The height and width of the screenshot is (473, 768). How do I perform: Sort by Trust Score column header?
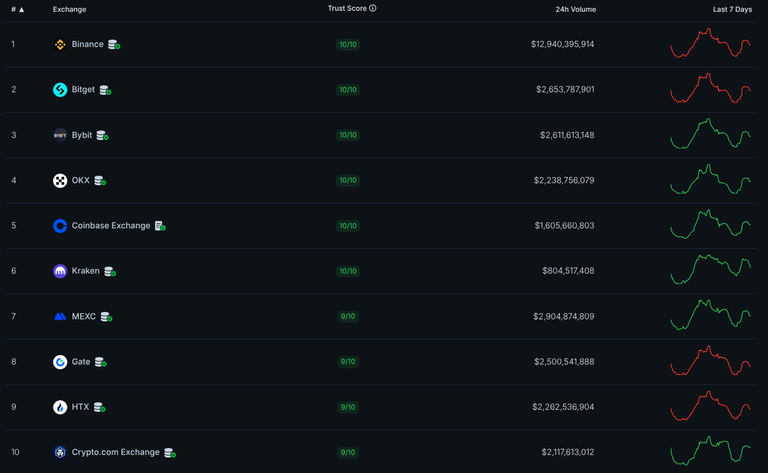(x=347, y=8)
